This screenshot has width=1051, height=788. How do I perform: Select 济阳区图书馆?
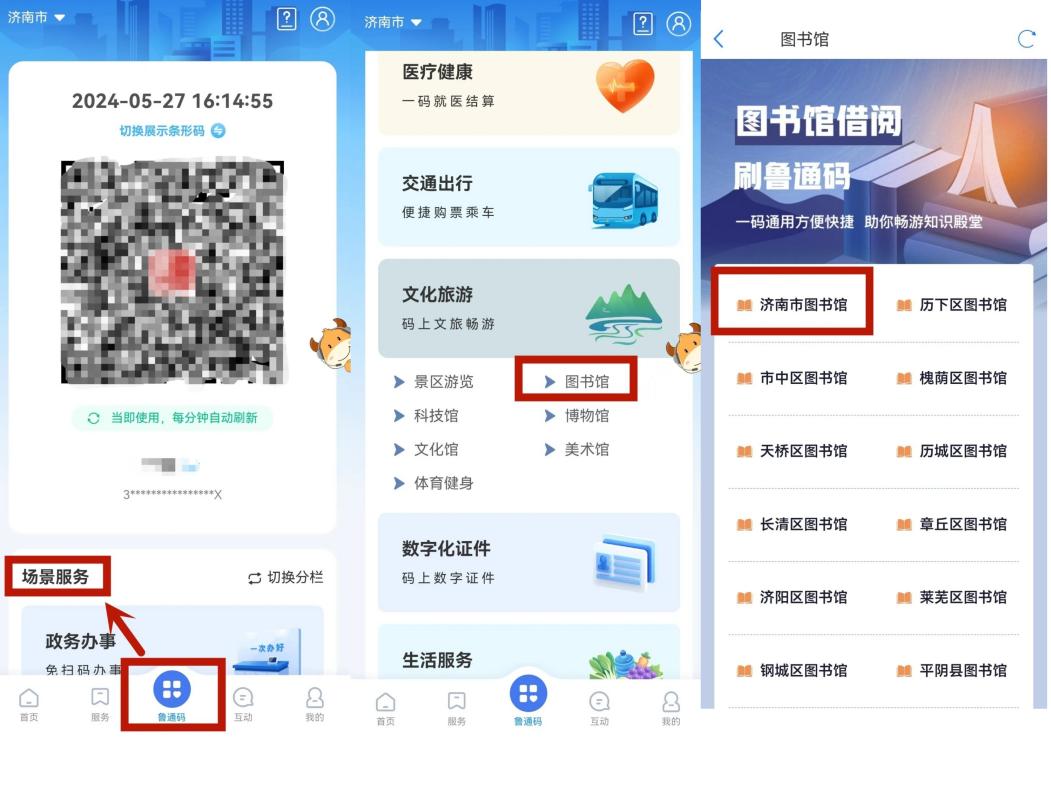(x=792, y=597)
